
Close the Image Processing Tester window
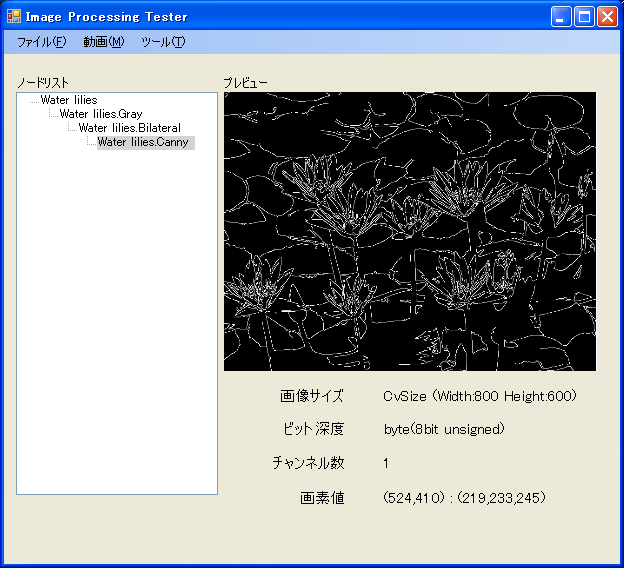607,17
